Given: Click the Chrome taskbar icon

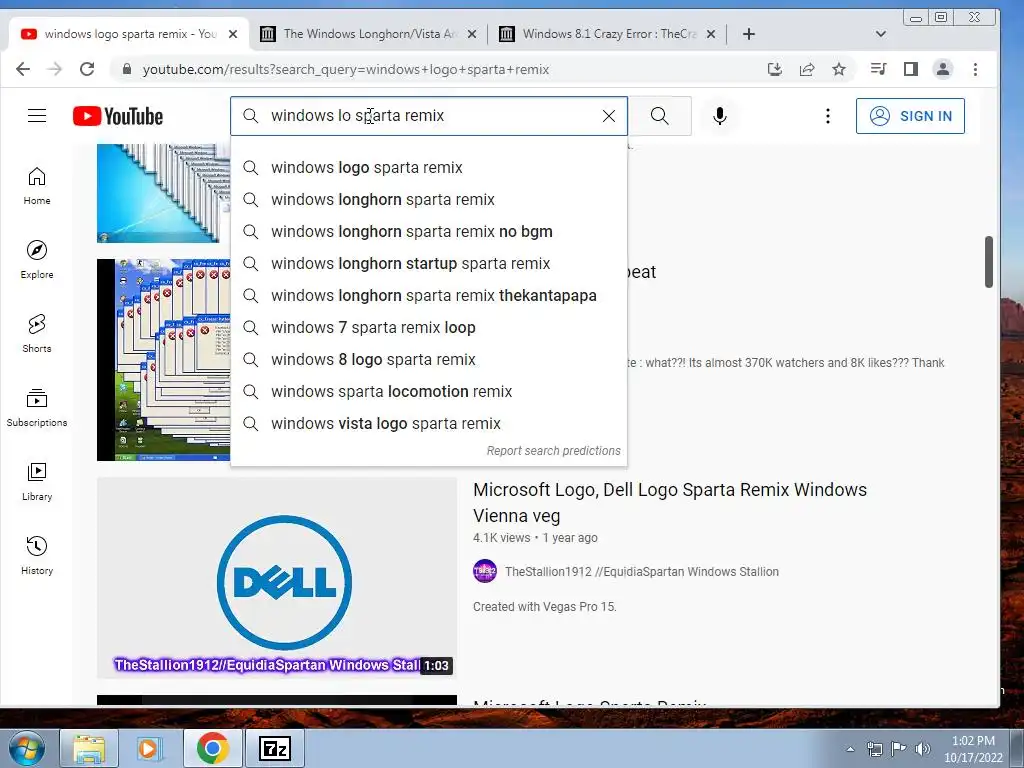Looking at the screenshot, I should tap(212, 748).
